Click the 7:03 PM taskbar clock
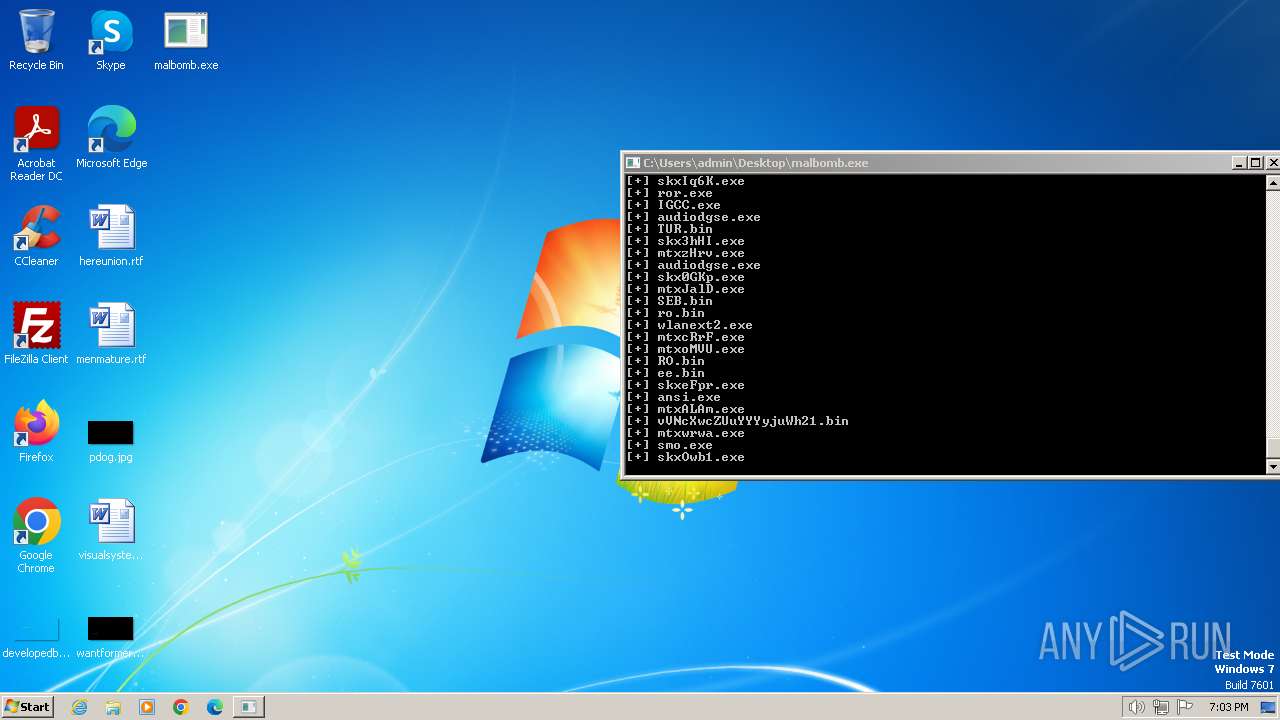The height and width of the screenshot is (720, 1280). pos(1228,707)
